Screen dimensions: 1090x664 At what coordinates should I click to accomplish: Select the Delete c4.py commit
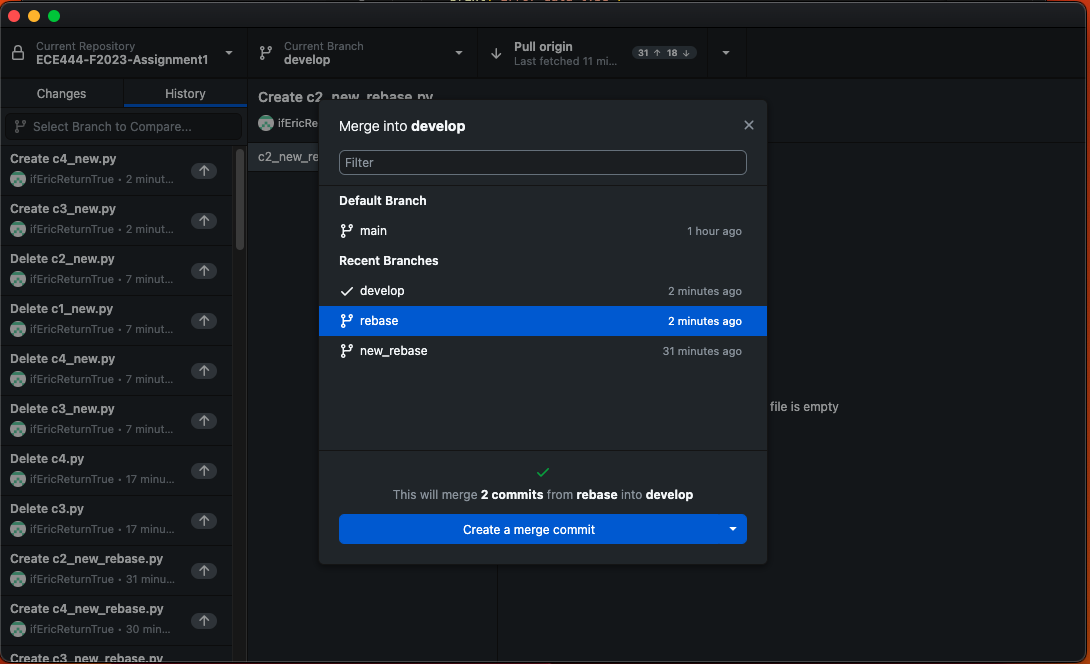pyautogui.click(x=117, y=471)
